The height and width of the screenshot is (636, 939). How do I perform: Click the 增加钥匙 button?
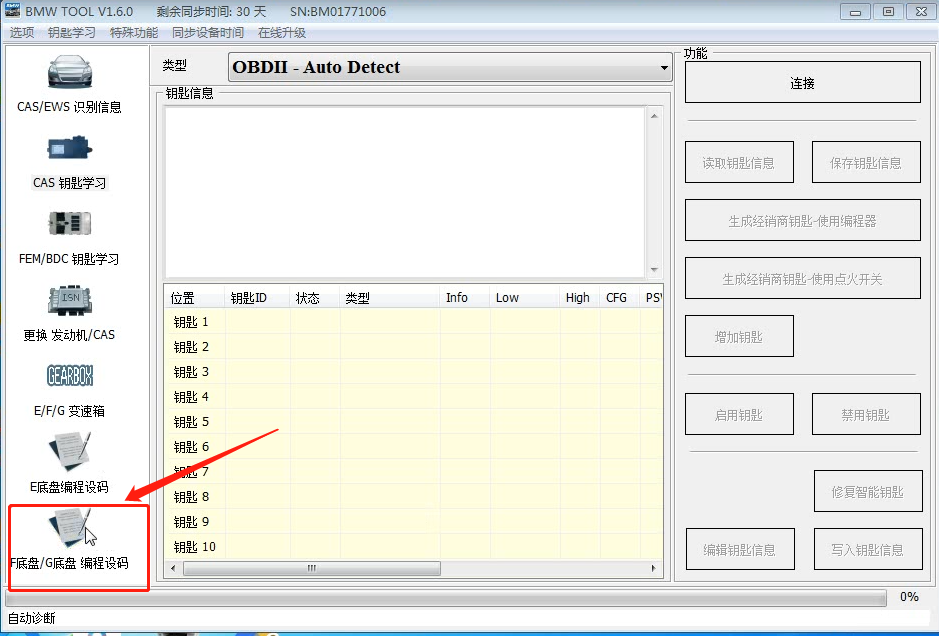(739, 337)
